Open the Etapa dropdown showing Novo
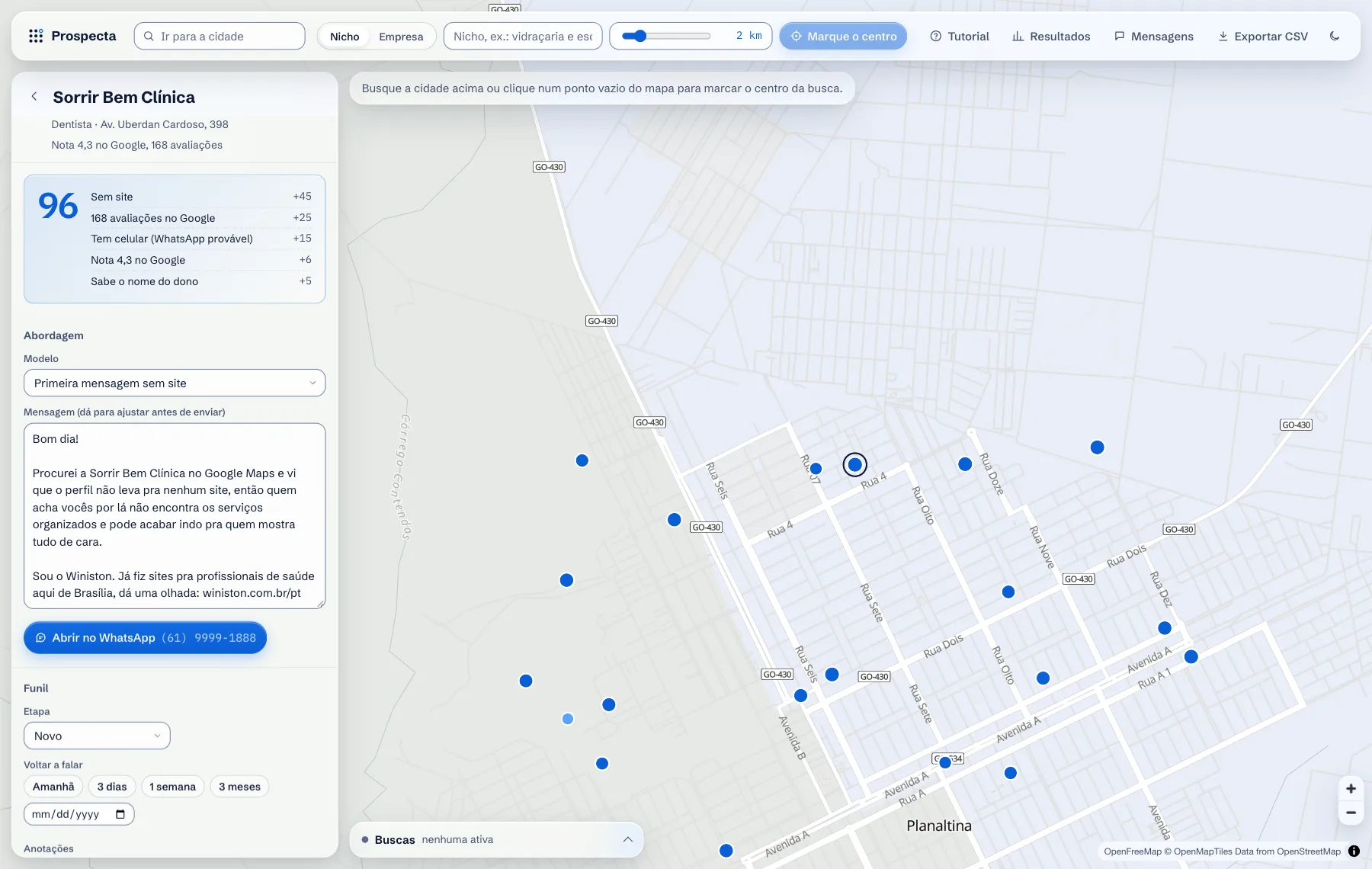1372x869 pixels. [97, 736]
